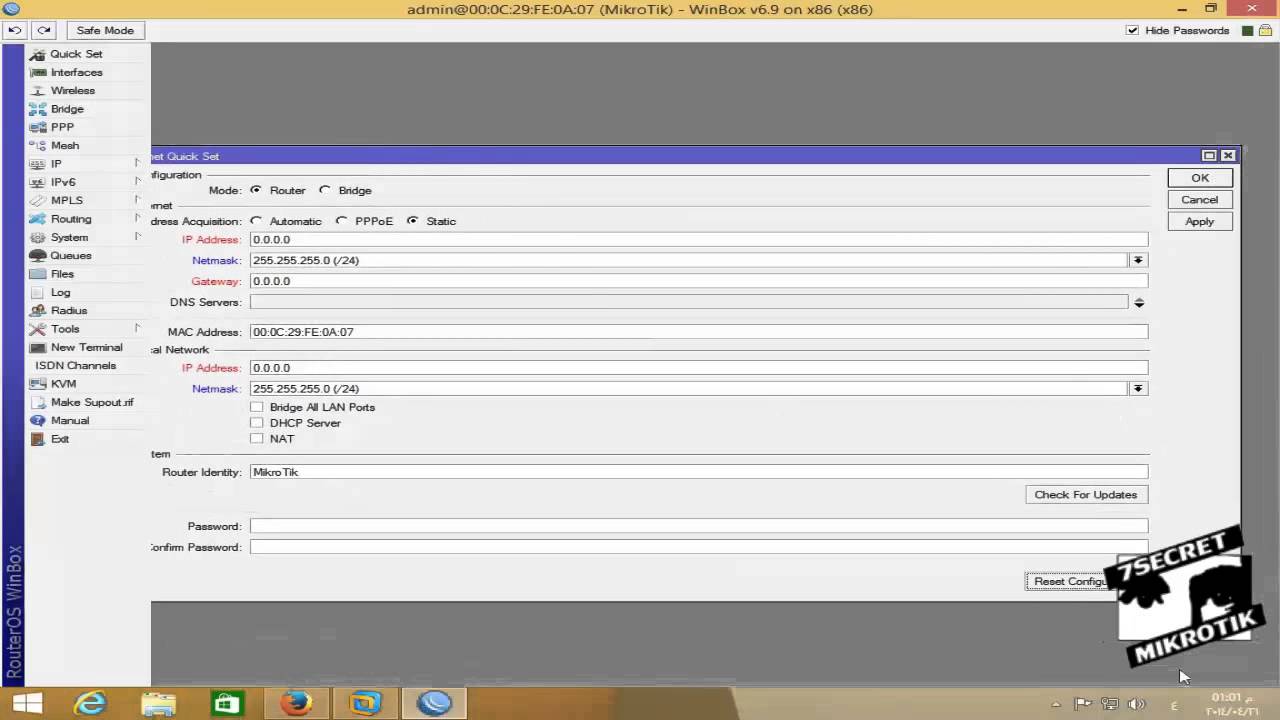The width and height of the screenshot is (1280, 720).
Task: Click the Gateway input field
Action: 699,281
